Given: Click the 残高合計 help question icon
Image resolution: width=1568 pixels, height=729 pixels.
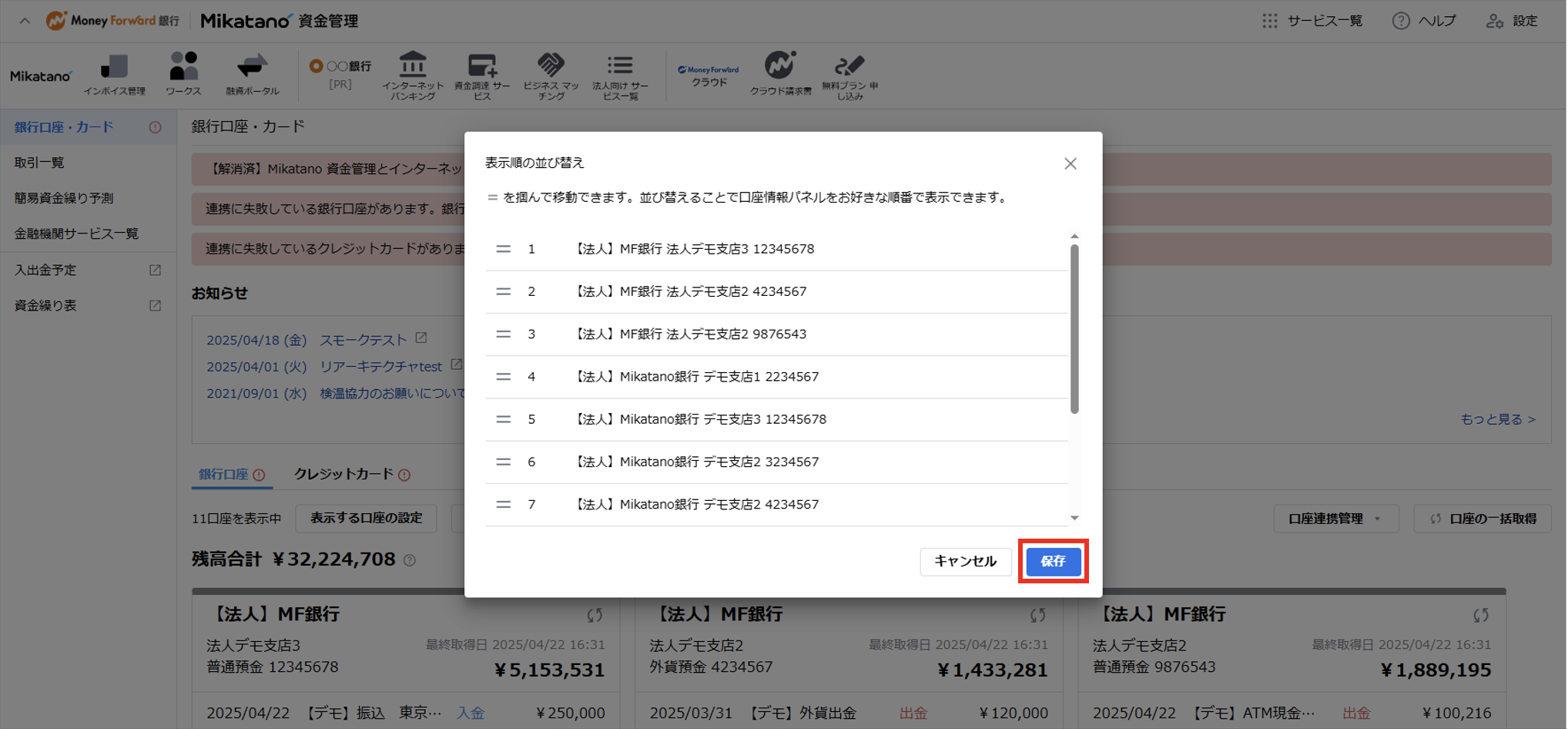Looking at the screenshot, I should (x=410, y=560).
